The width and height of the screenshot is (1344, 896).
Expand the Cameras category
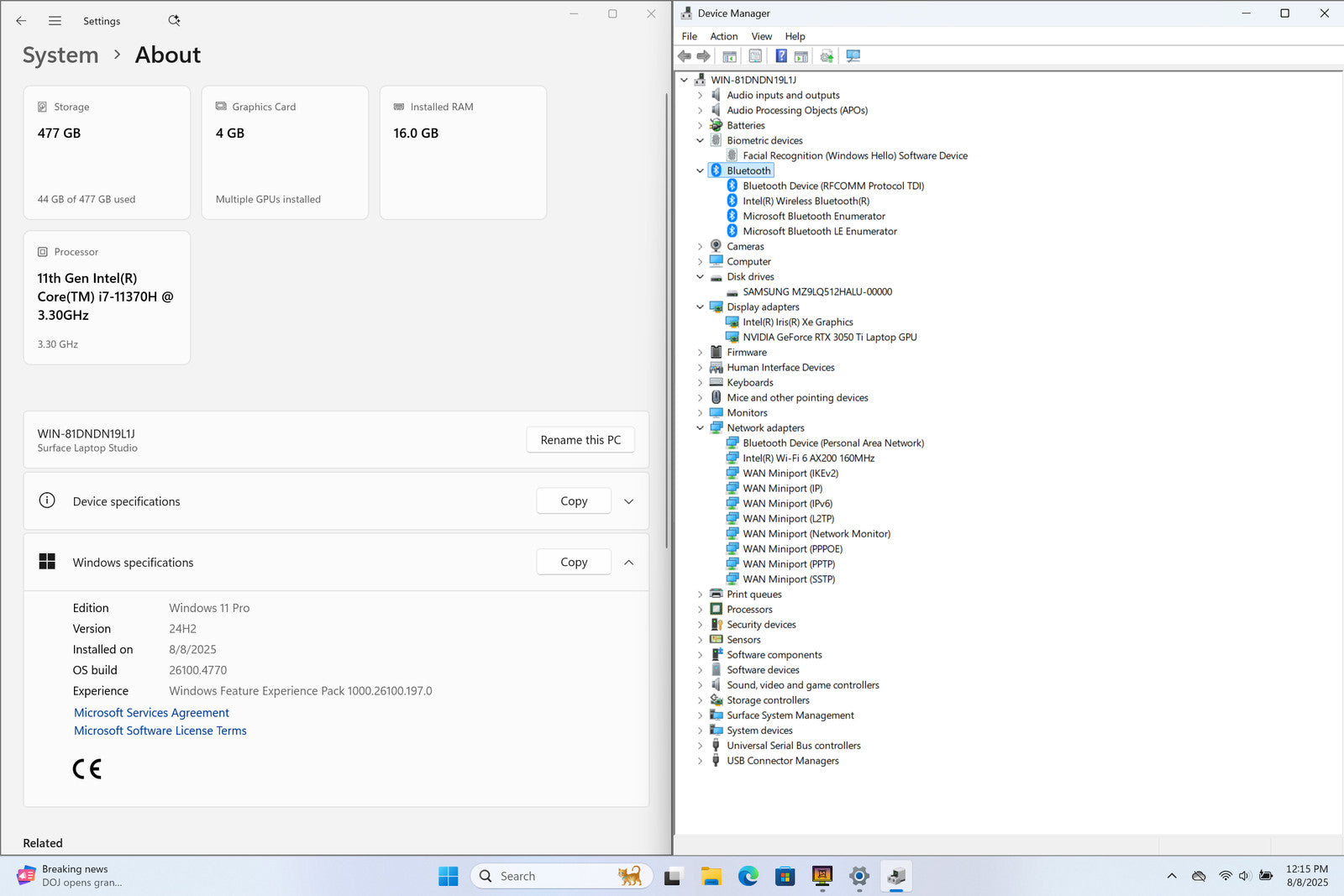[700, 247]
